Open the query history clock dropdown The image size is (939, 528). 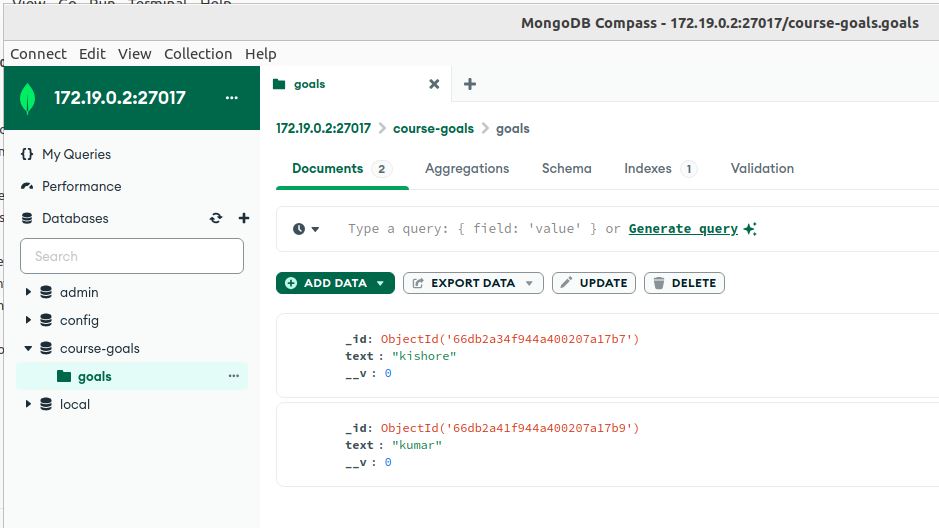point(306,229)
